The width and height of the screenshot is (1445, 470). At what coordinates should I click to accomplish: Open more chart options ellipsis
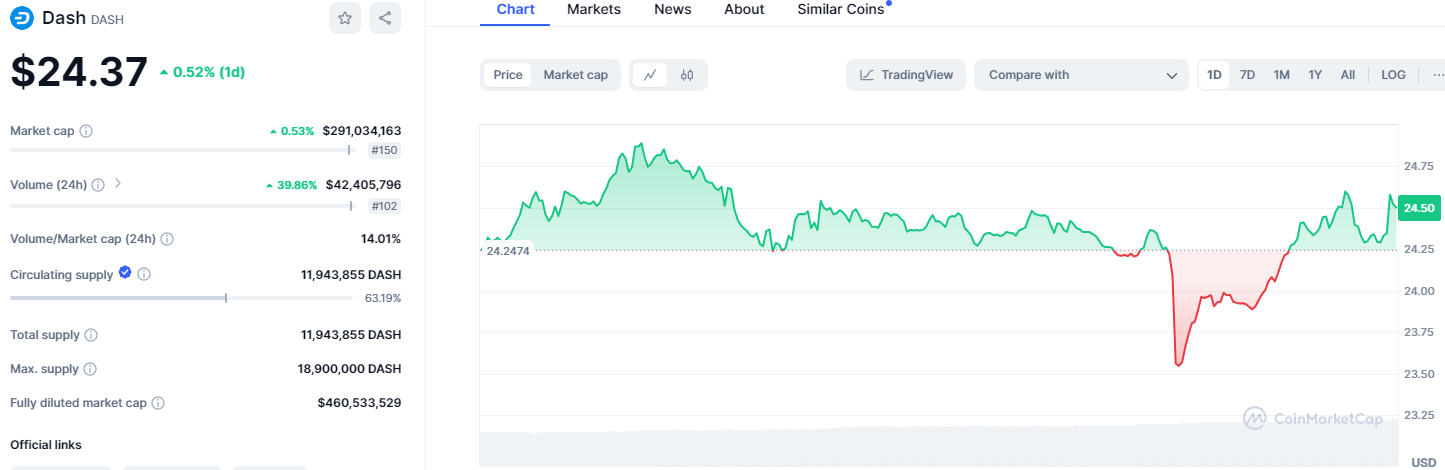click(x=1438, y=75)
